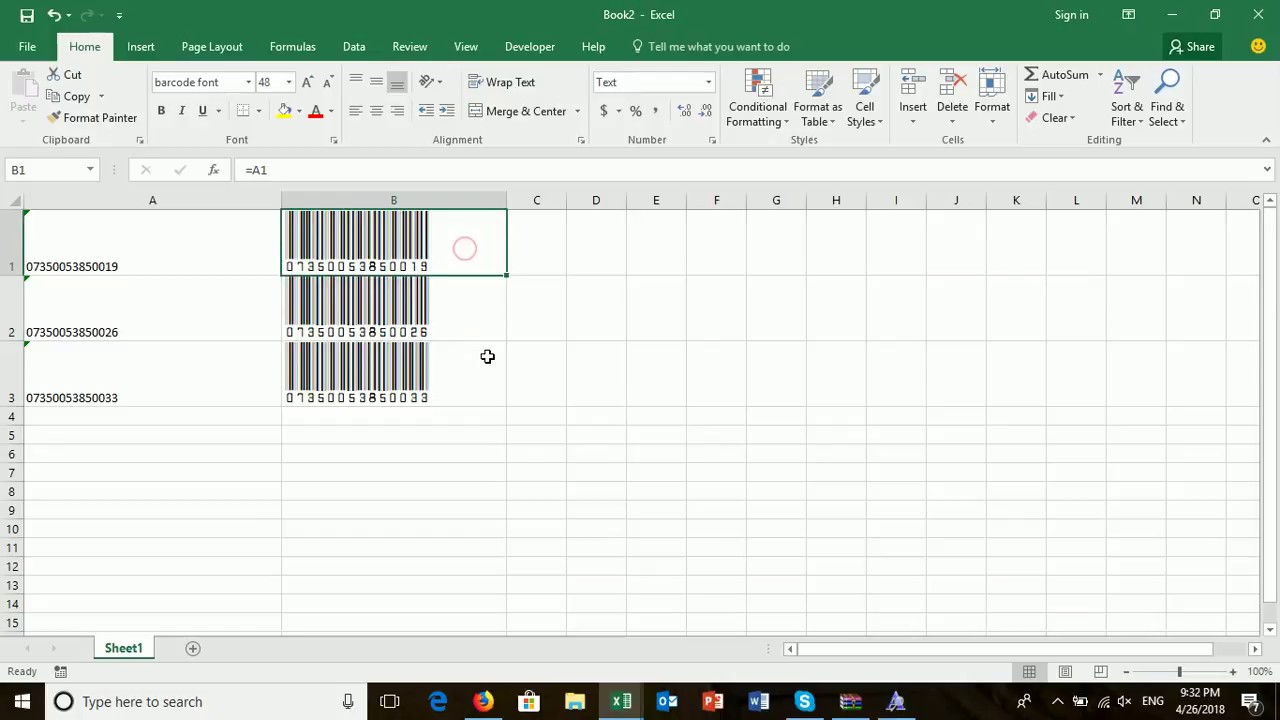This screenshot has width=1280, height=720.
Task: Switch to the Page Layout tab
Action: tap(212, 47)
